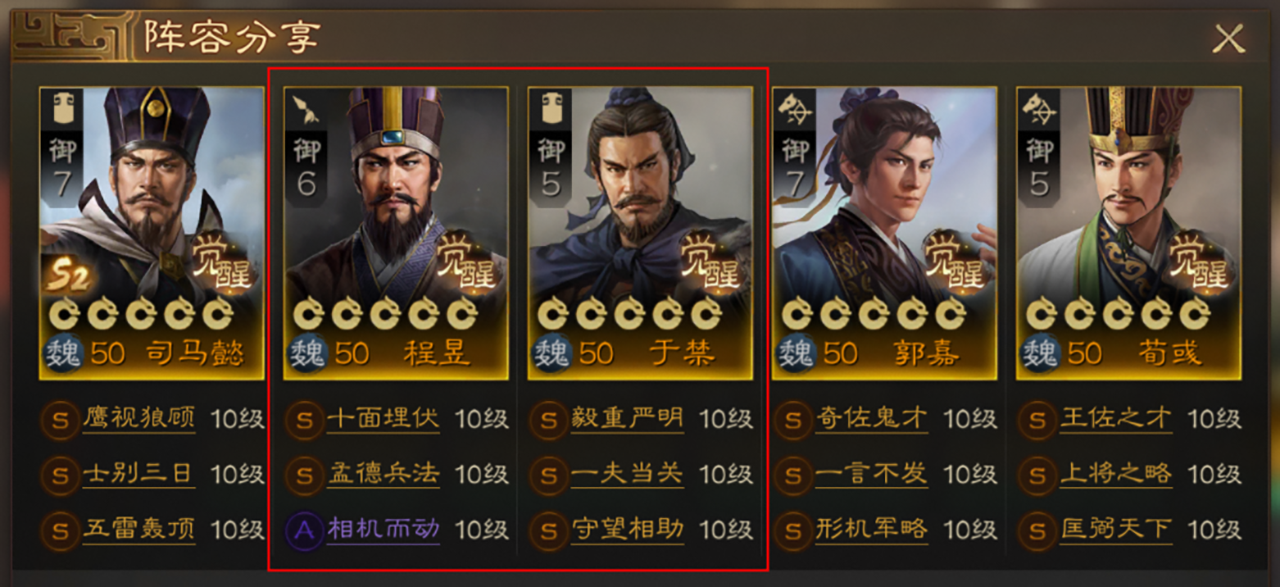1280x587 pixels.
Task: Open the 王佐之才 skill link
Action: coord(1115,419)
